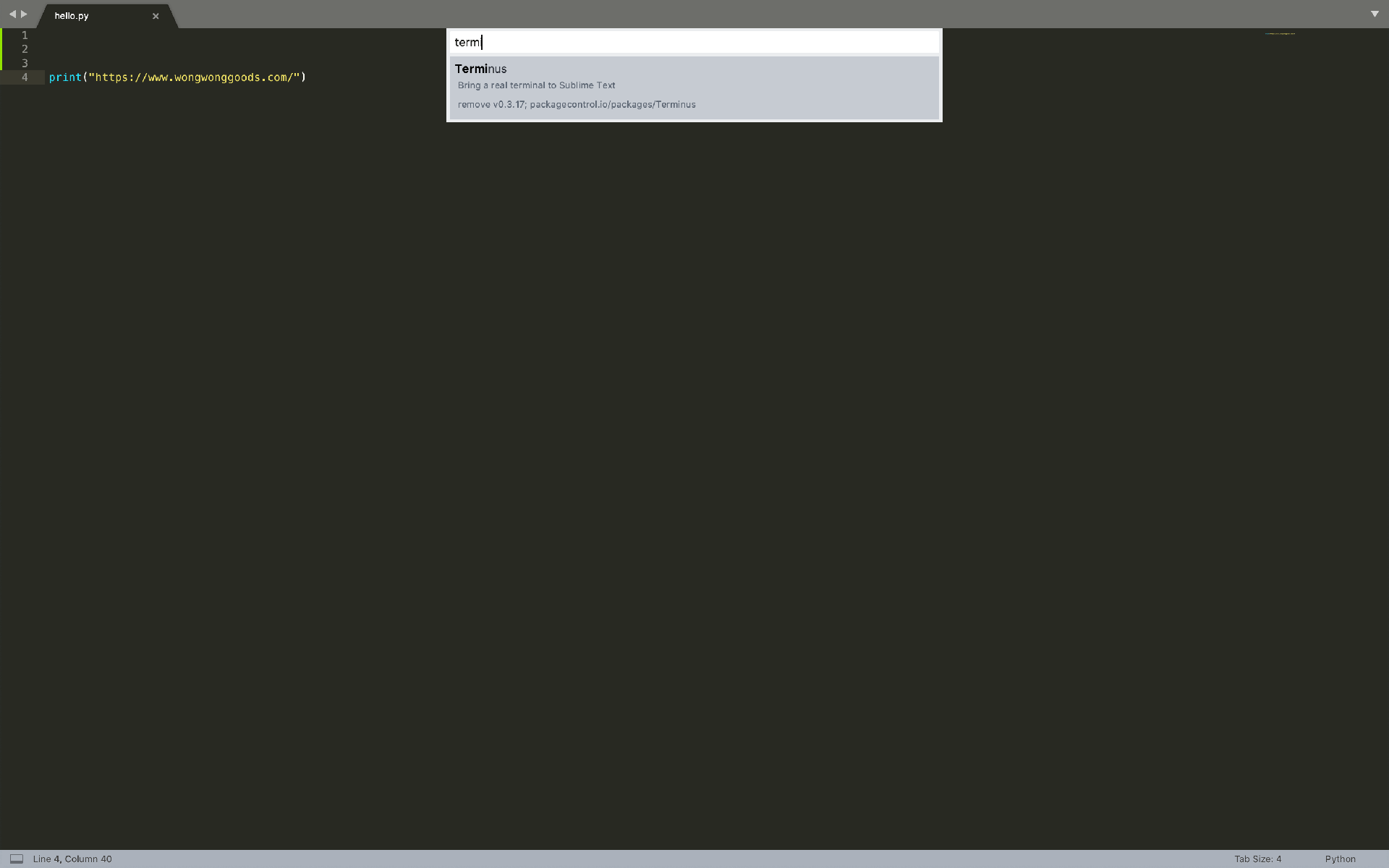
Task: Focus the package search field containing 'term'
Action: (x=693, y=43)
